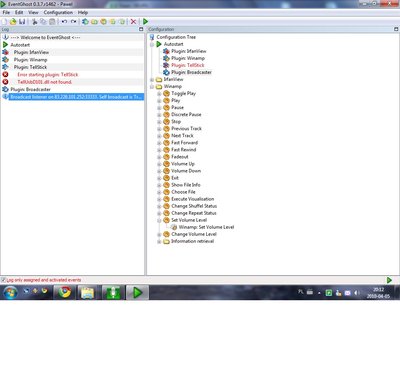Screen dimensions: 400x380
Task: Open the Windows Start menu
Action: 10,293
